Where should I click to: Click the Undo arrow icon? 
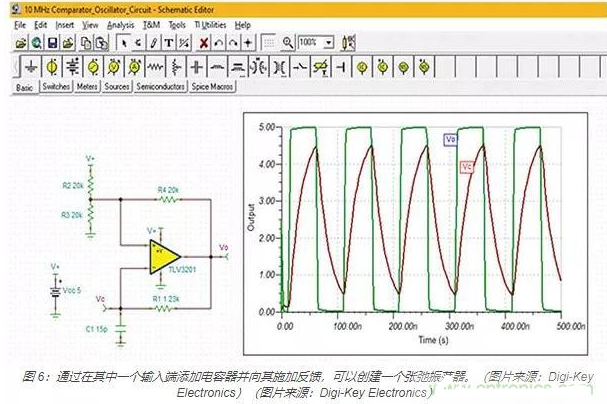point(219,43)
